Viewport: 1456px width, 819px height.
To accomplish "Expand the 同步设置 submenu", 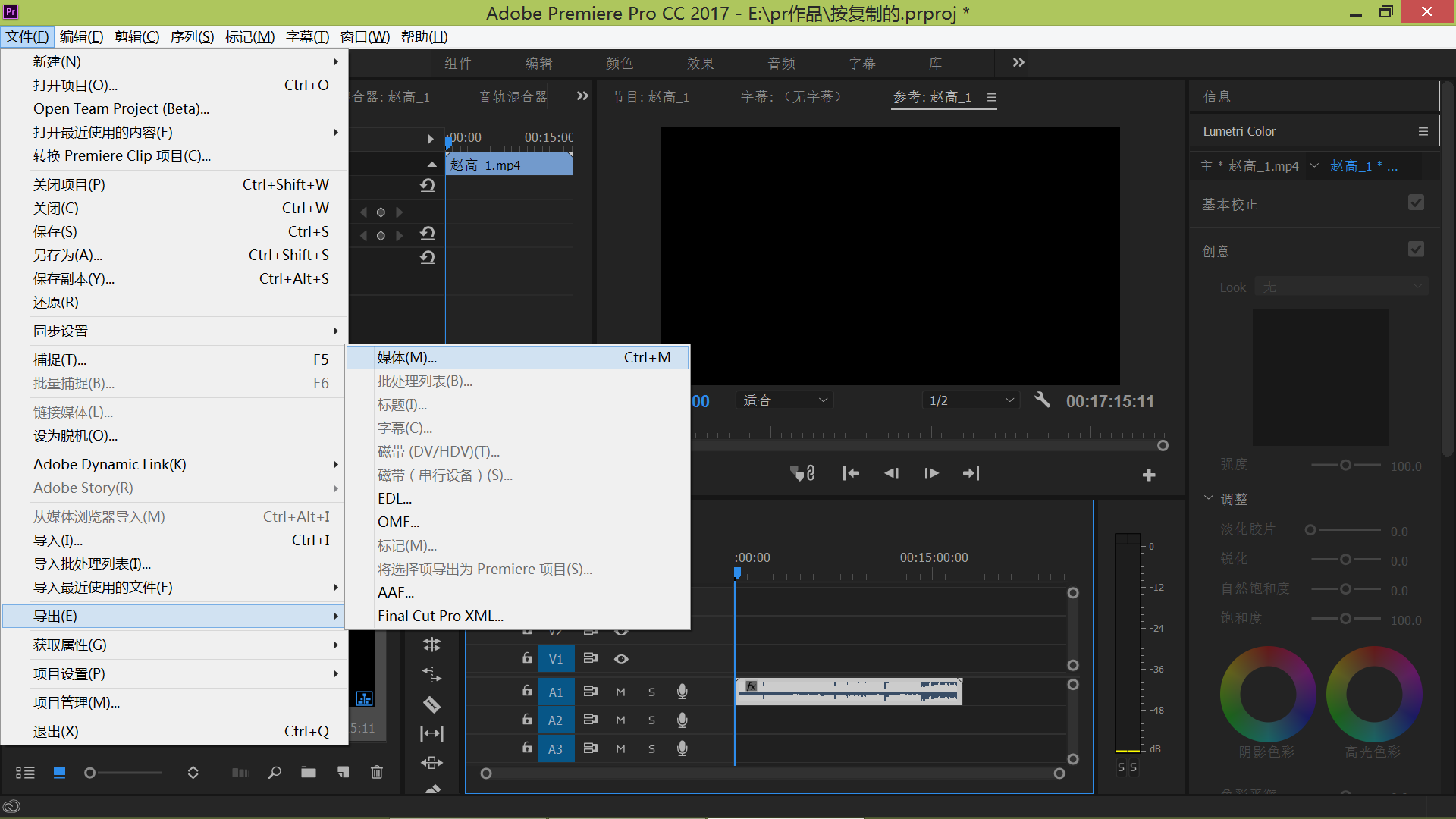I will click(174, 331).
